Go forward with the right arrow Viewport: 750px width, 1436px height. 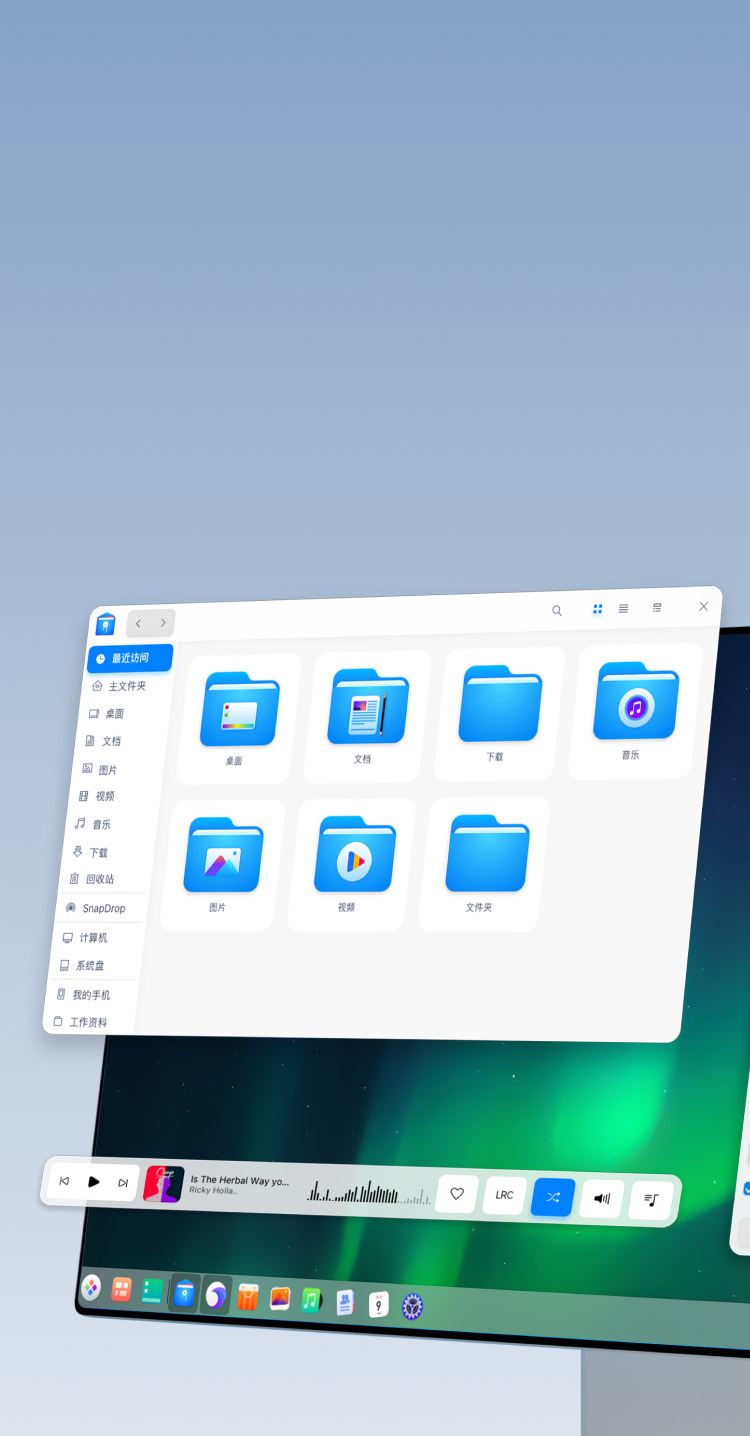(163, 623)
